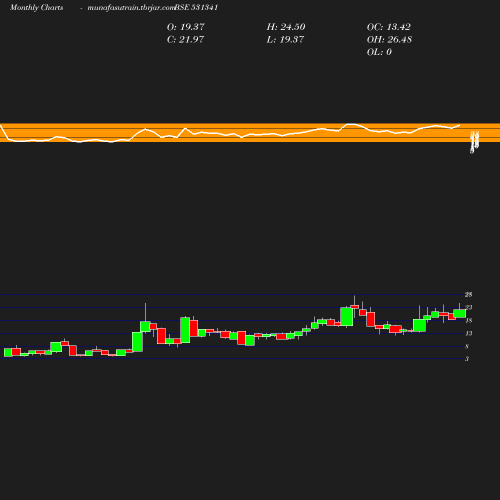This screenshot has width=500, height=500.
Task: Click the munafasutra.com watermark text
Action: [131, 8]
